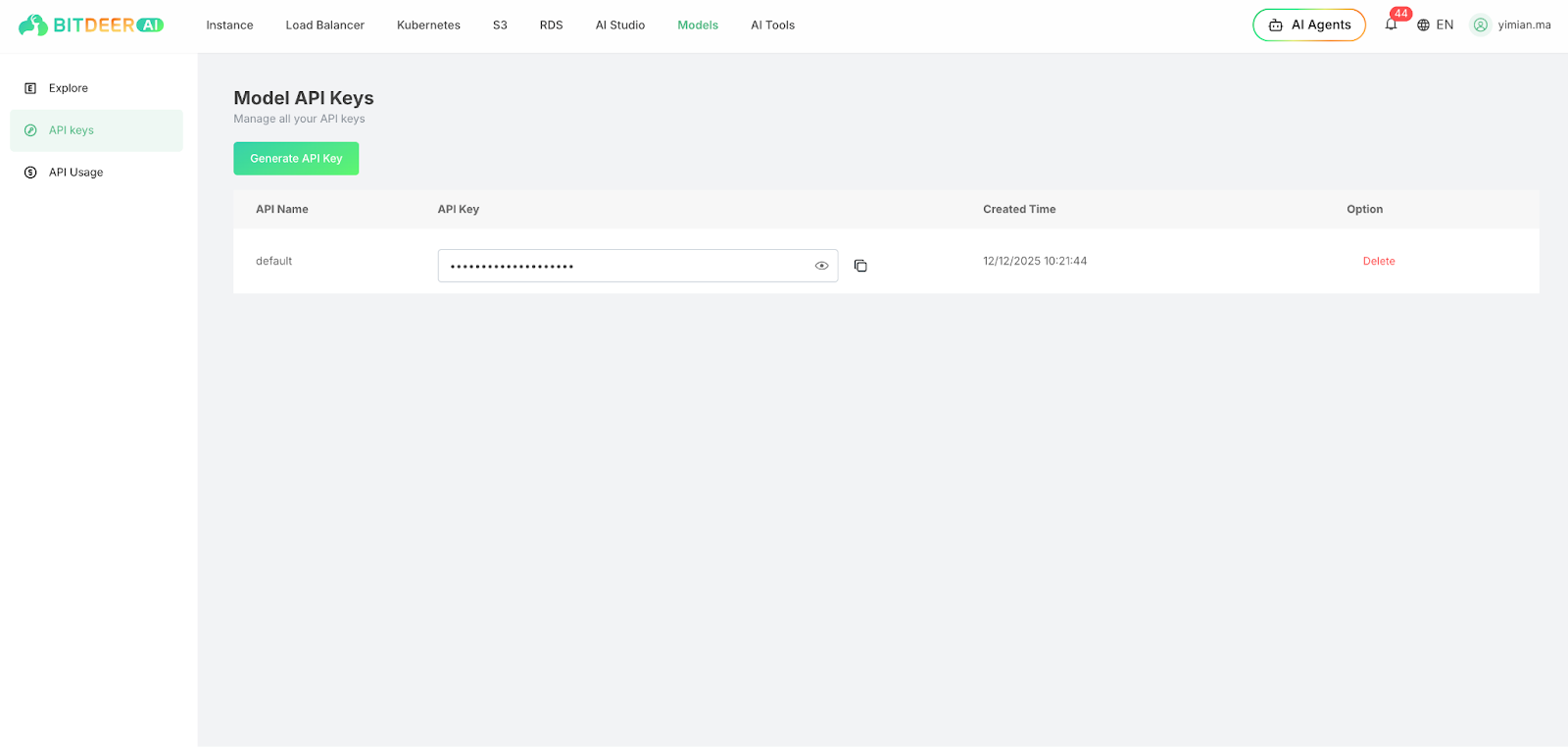
Task: Click the Bitdeer AI logo
Action: (91, 25)
